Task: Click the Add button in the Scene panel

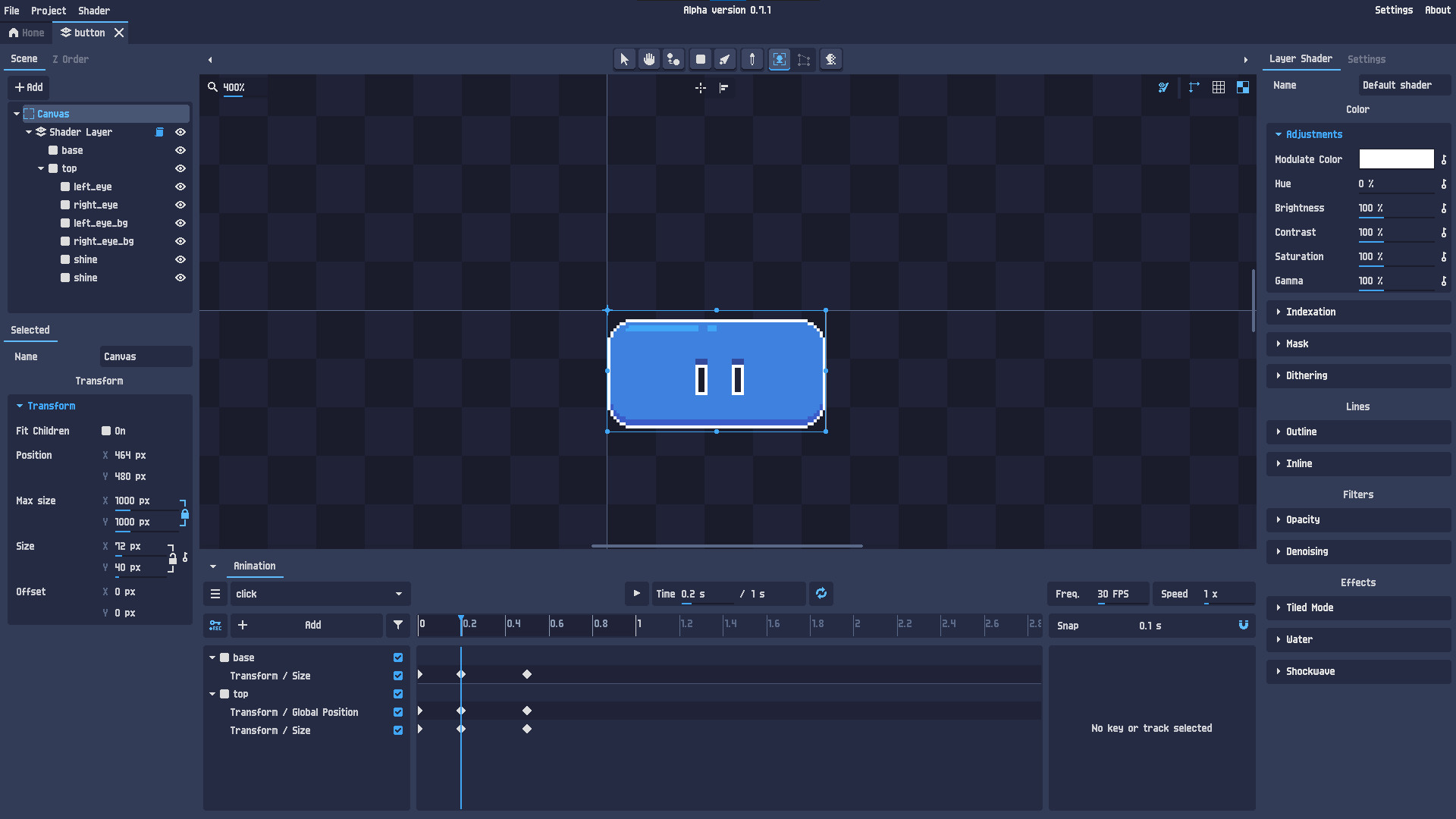Action: [x=28, y=87]
